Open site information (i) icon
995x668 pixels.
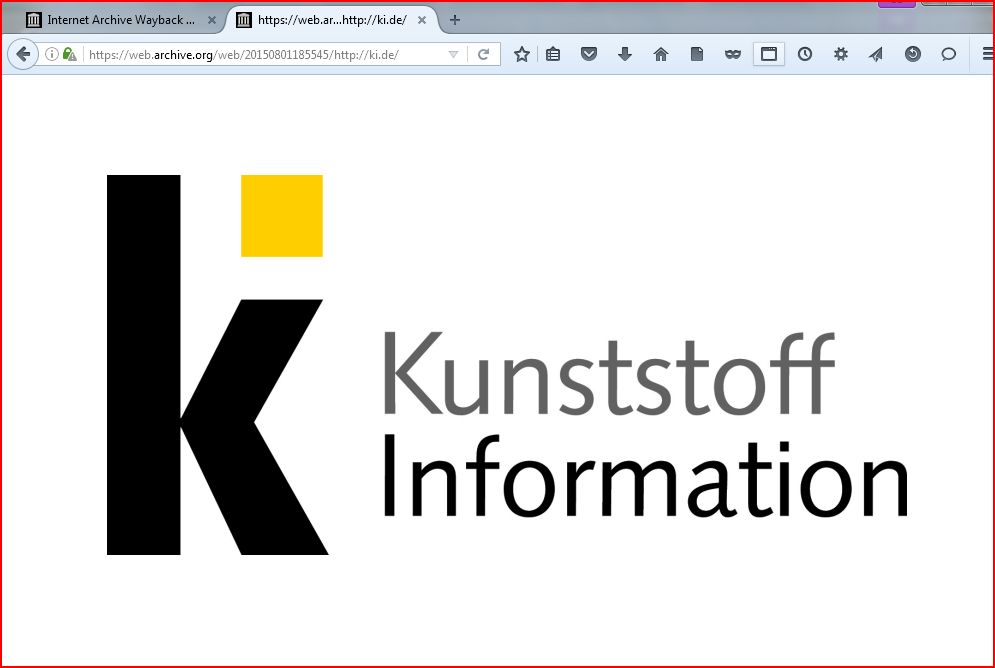pyautogui.click(x=52, y=55)
